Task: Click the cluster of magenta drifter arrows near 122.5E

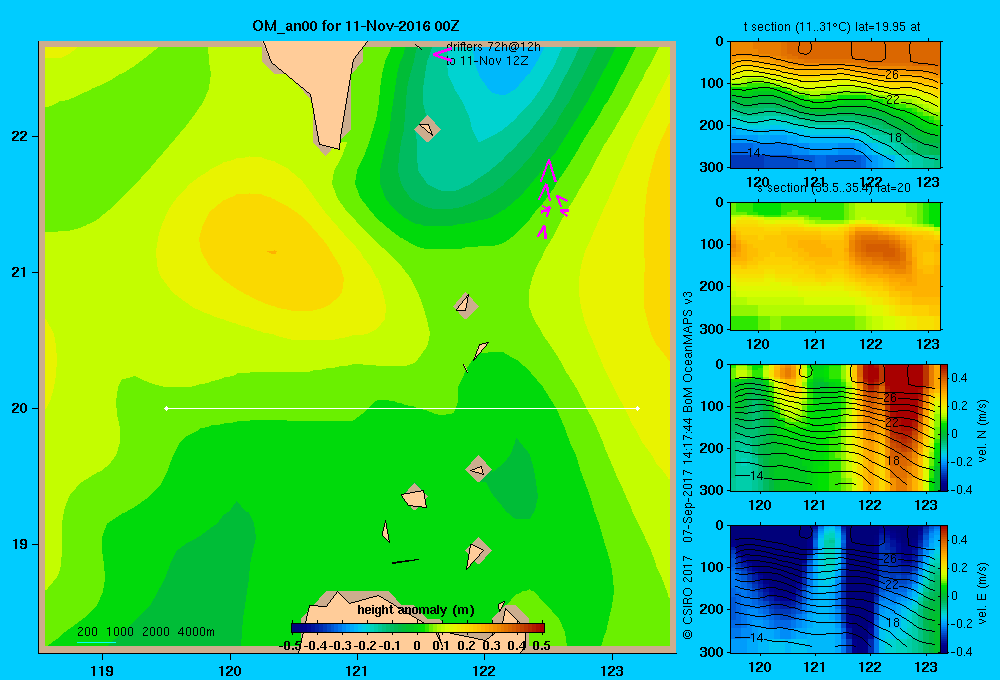Action: tap(551, 200)
